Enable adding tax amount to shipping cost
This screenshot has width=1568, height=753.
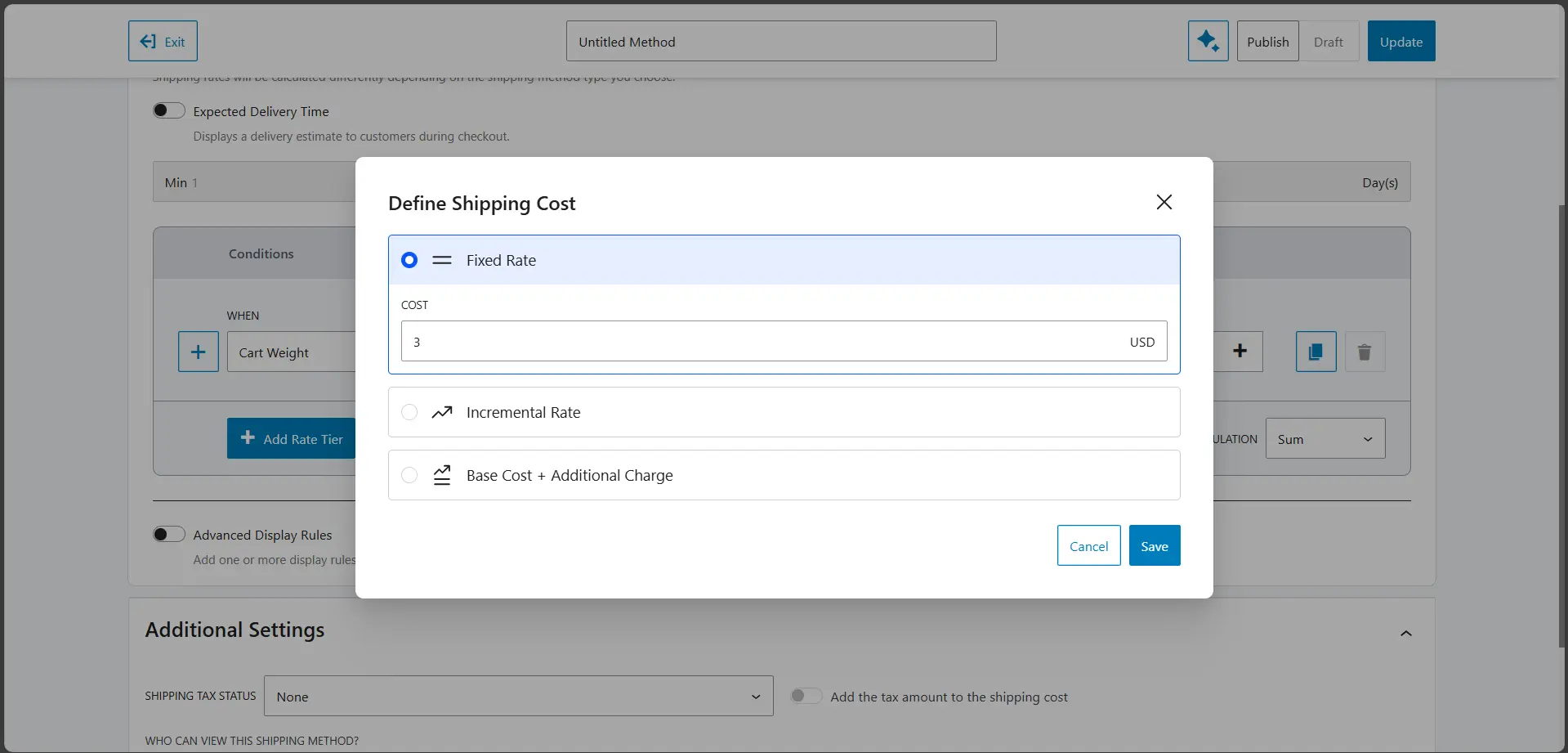tap(805, 695)
